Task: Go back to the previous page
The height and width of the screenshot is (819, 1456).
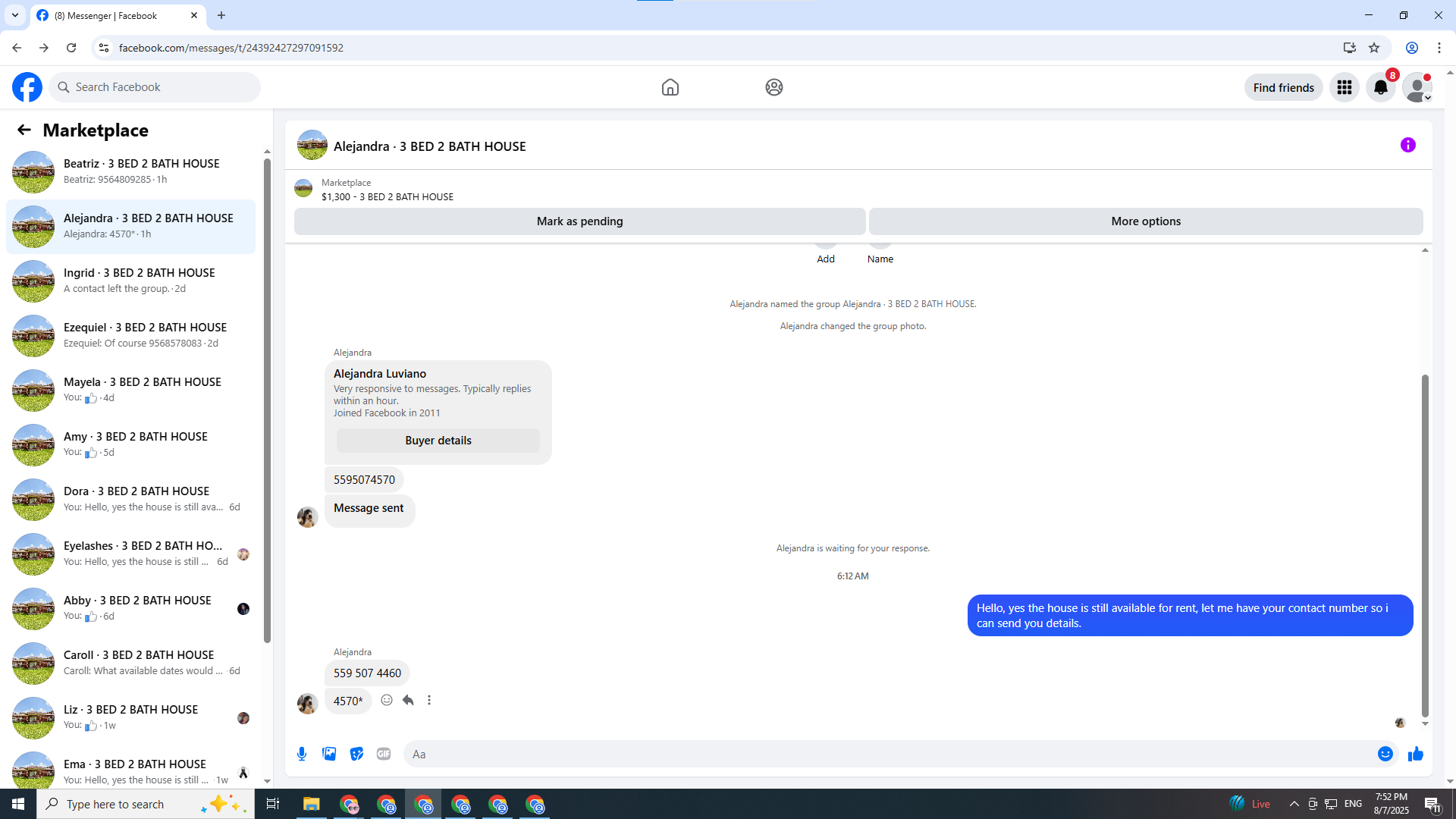Action: point(17,48)
